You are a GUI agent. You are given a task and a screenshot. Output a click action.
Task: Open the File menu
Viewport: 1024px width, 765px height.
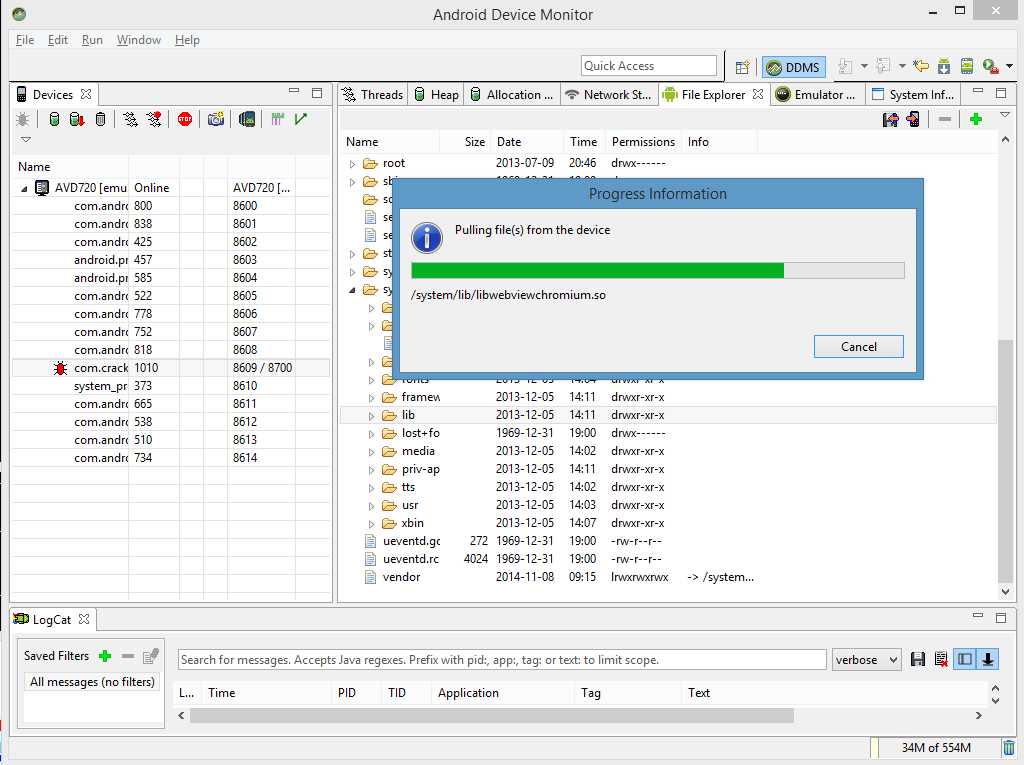(25, 40)
